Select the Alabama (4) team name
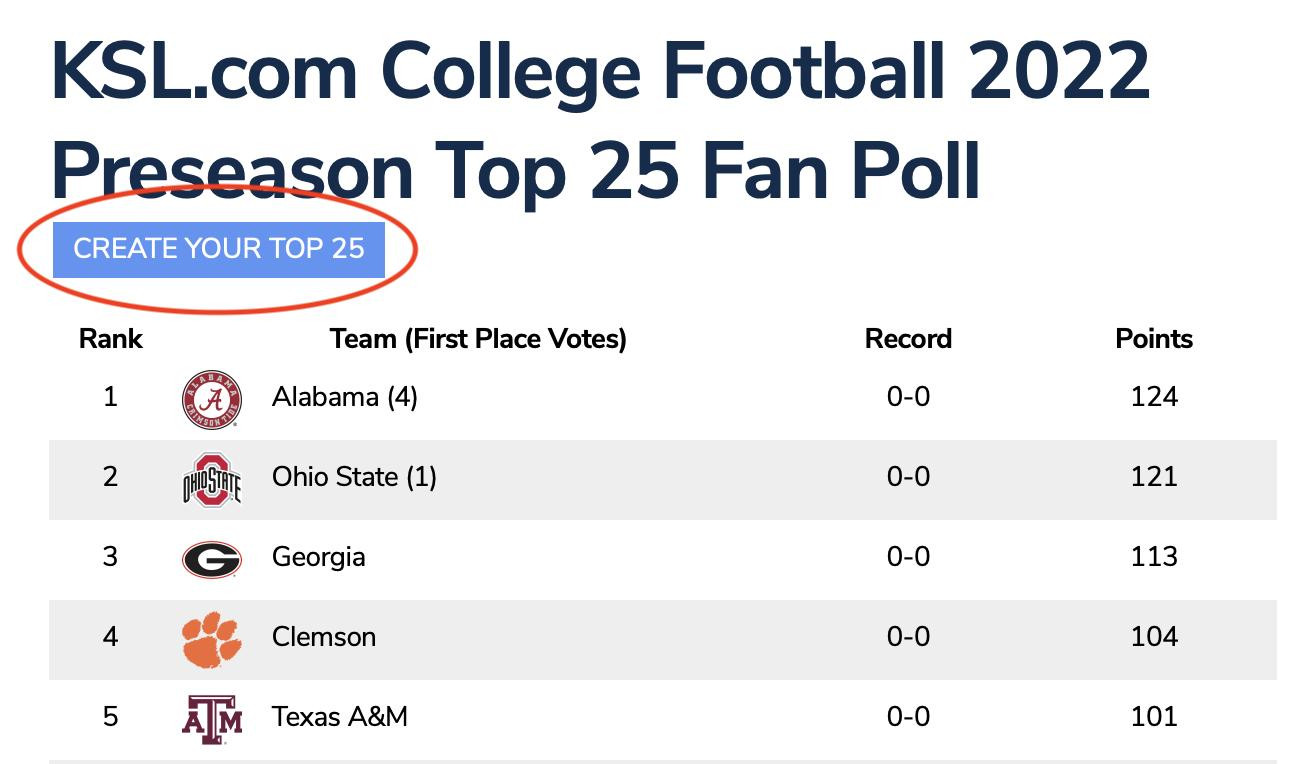Image resolution: width=1316 pixels, height=764 pixels. pos(344,397)
